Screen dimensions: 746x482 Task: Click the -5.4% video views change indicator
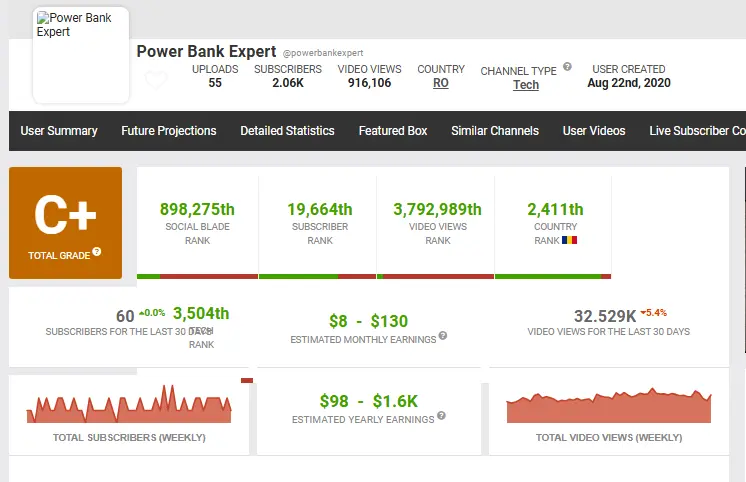(654, 313)
